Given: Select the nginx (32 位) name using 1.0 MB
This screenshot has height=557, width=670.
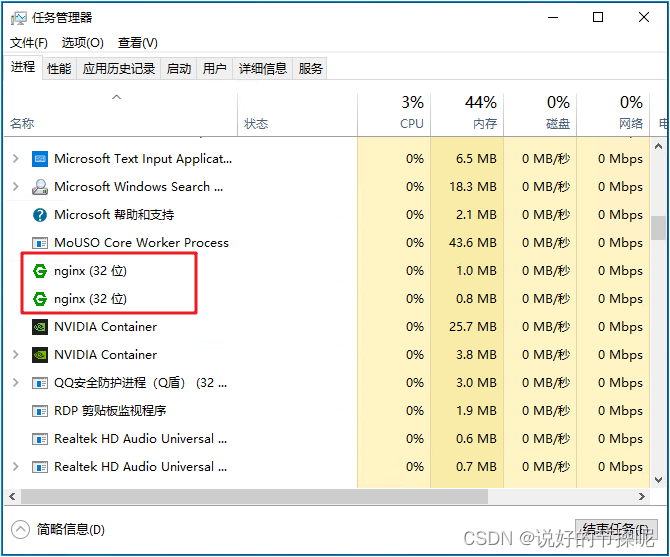Looking at the screenshot, I should 91,271.
